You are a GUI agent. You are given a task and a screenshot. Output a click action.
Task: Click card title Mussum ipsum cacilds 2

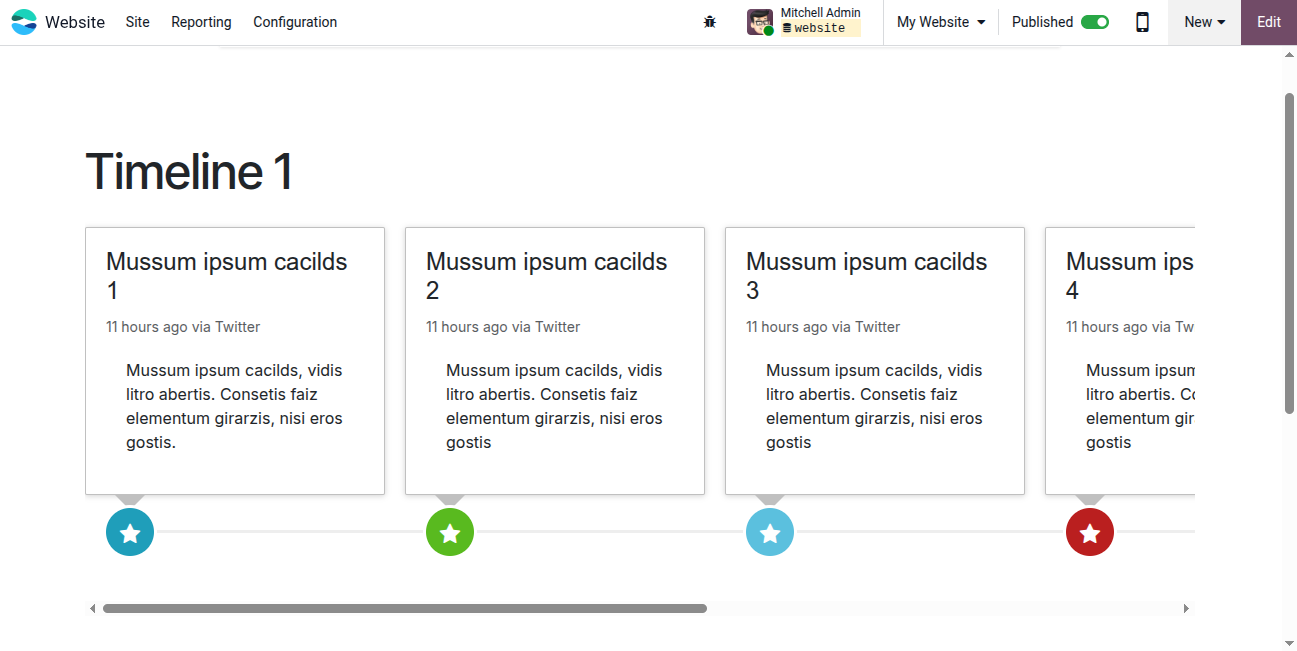547,276
